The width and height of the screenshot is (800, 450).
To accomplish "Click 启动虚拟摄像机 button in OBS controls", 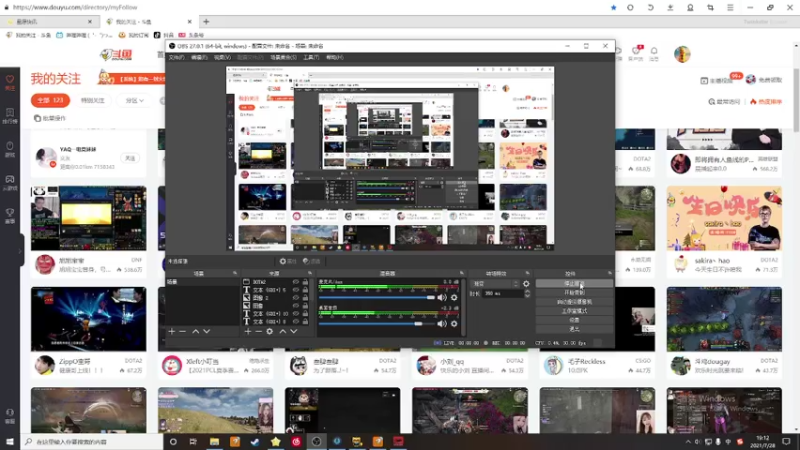I will pyautogui.click(x=574, y=302).
